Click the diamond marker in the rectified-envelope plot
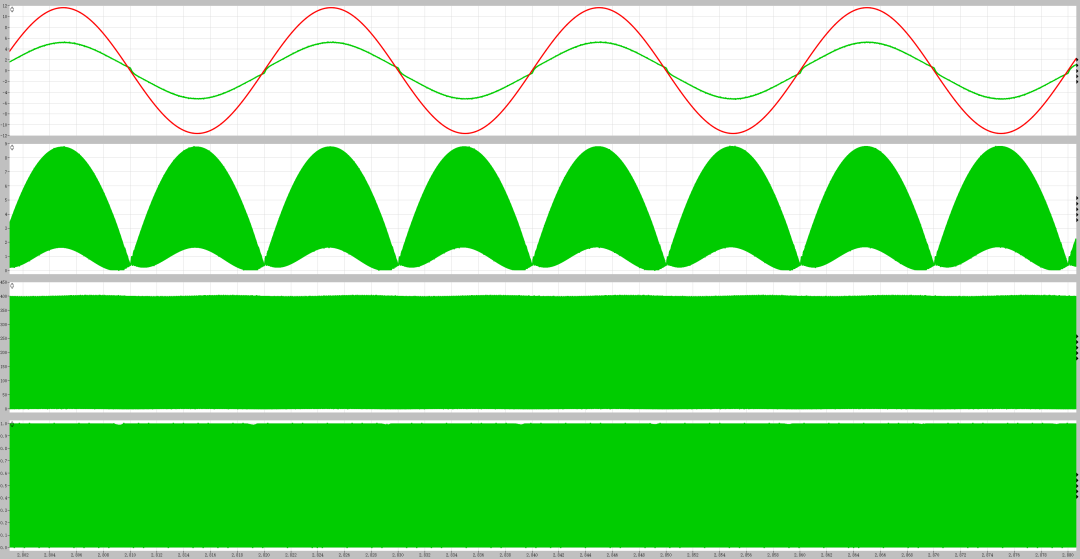The height and width of the screenshot is (559, 1080). tap(12, 147)
